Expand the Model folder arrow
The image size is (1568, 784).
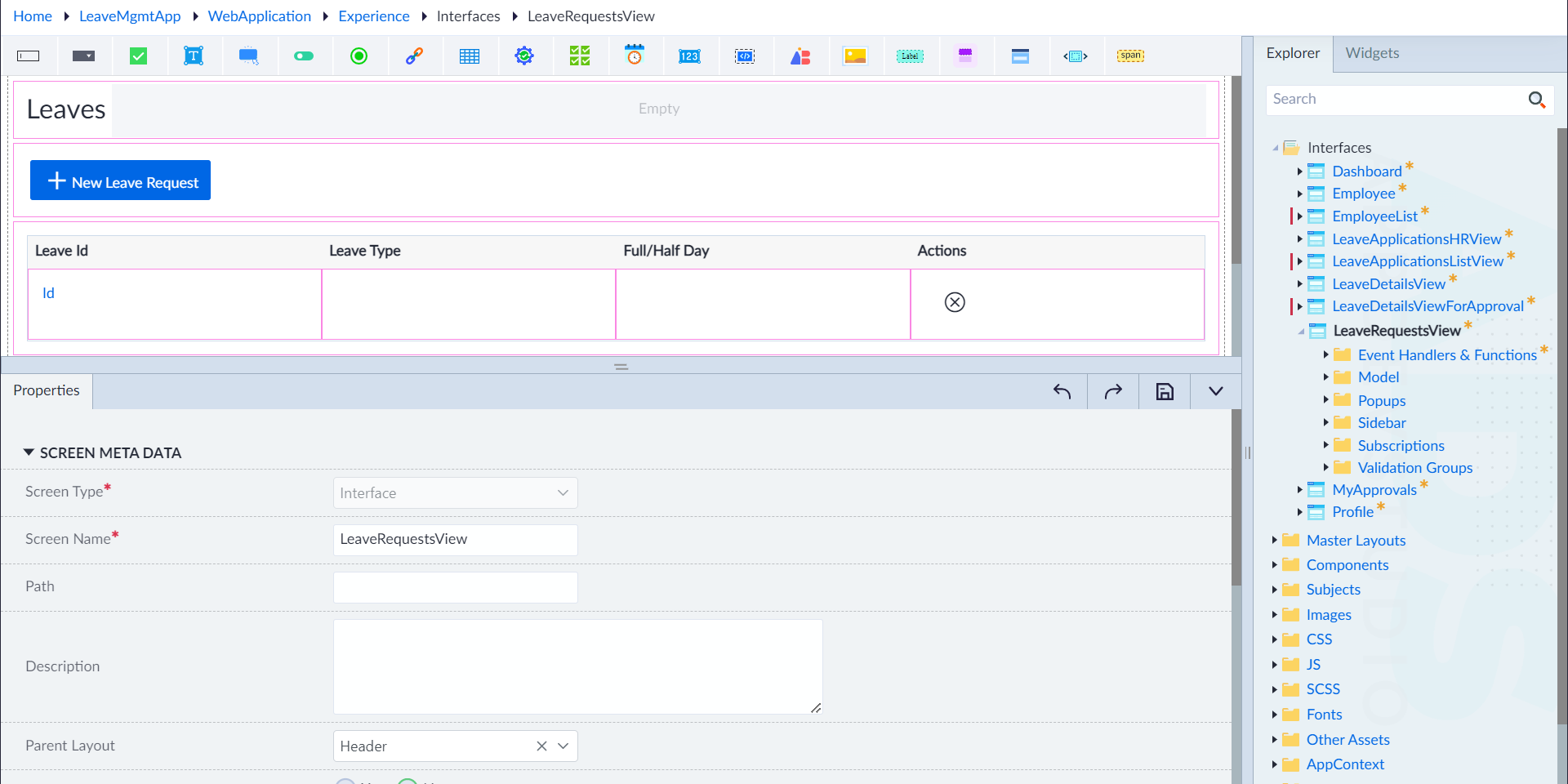pyautogui.click(x=1325, y=376)
